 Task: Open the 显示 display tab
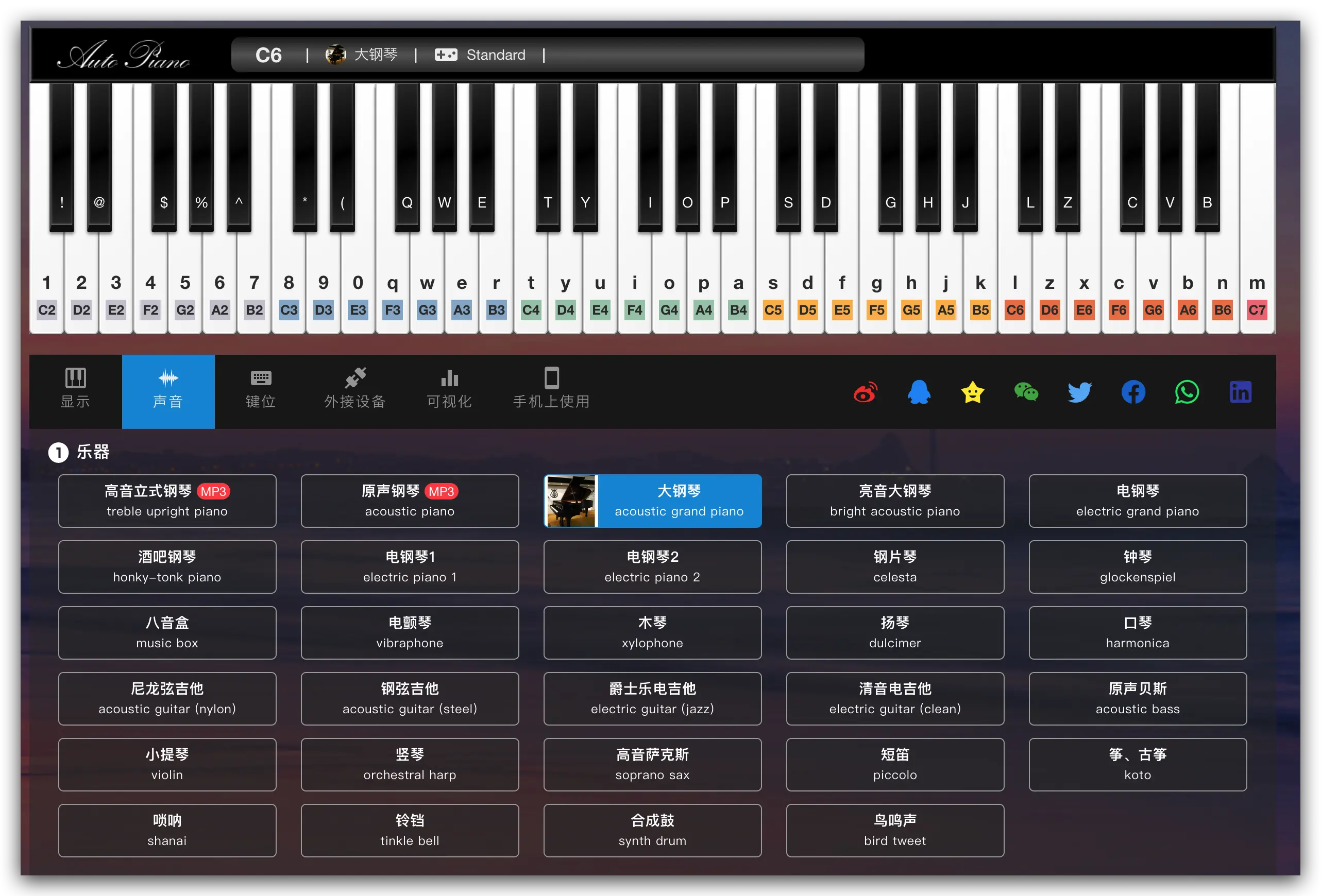point(76,391)
